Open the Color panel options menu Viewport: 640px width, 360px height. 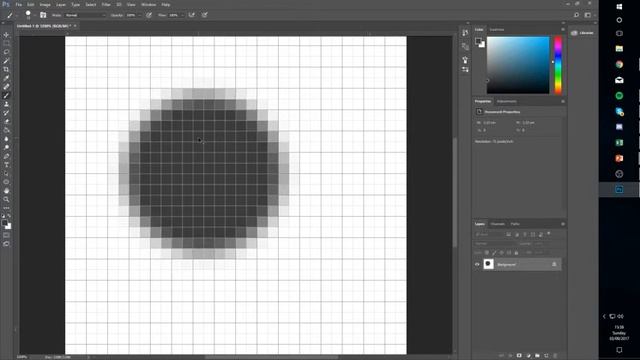[562, 29]
